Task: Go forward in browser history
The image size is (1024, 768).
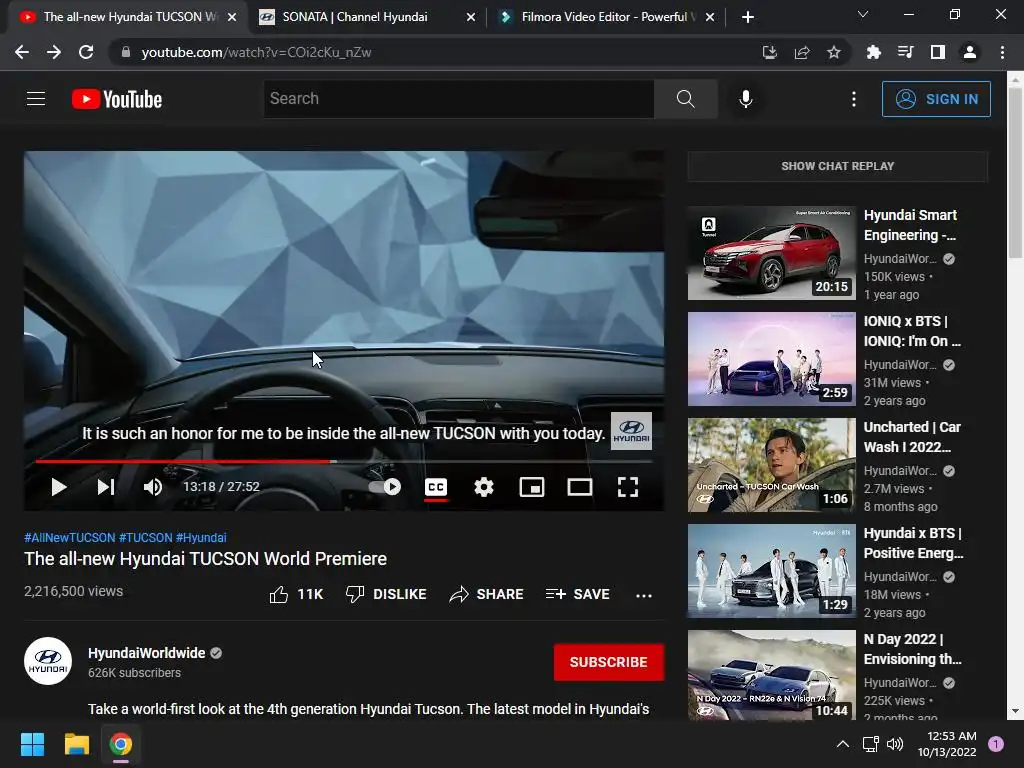Action: (x=54, y=52)
